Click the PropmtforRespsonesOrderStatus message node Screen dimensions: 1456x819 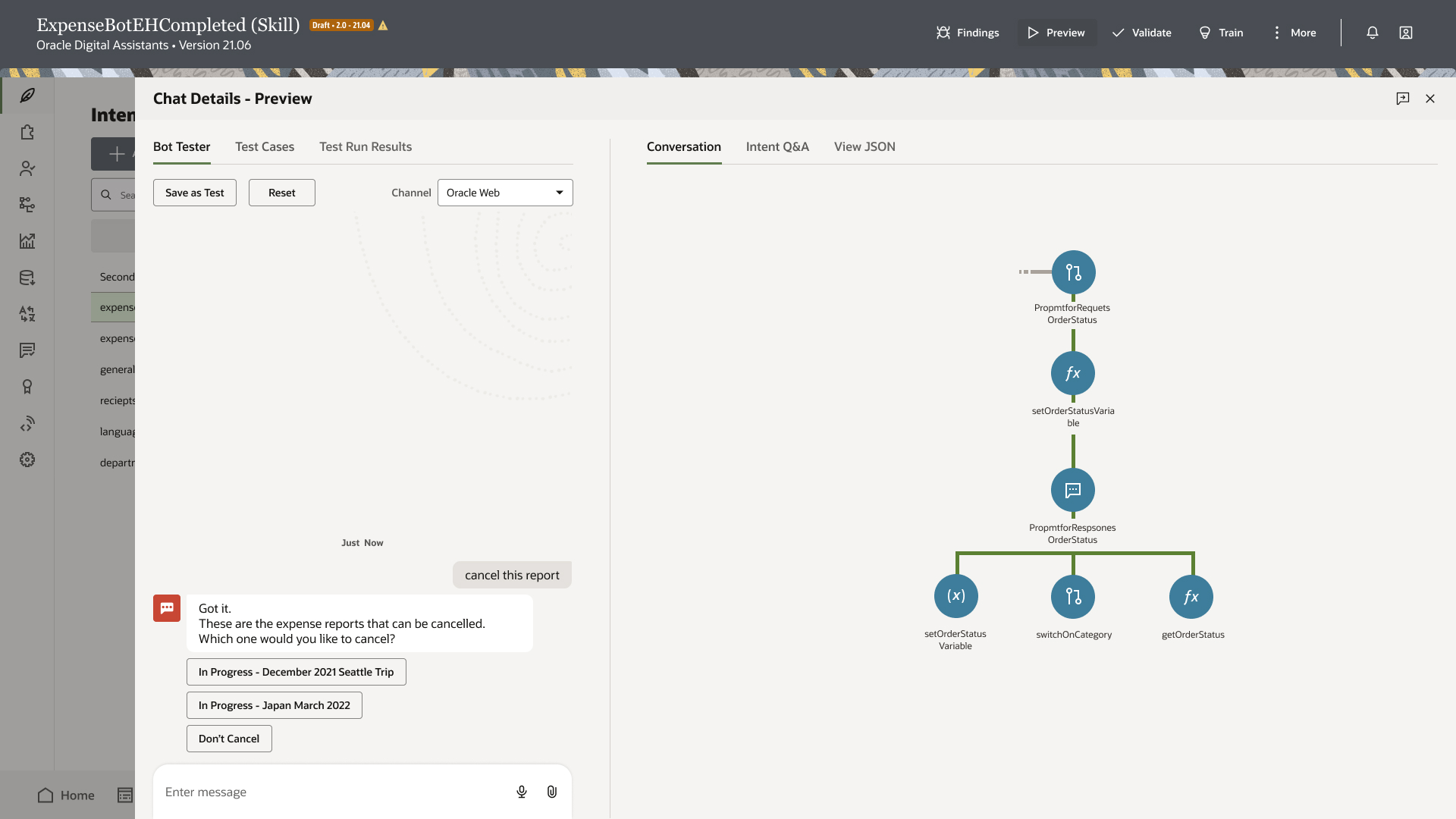click(1073, 491)
